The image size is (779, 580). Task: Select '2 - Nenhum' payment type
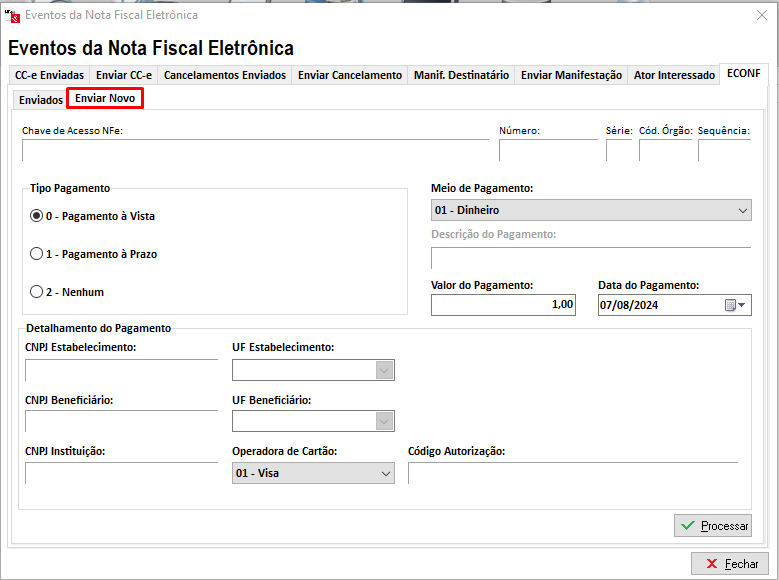[x=37, y=292]
